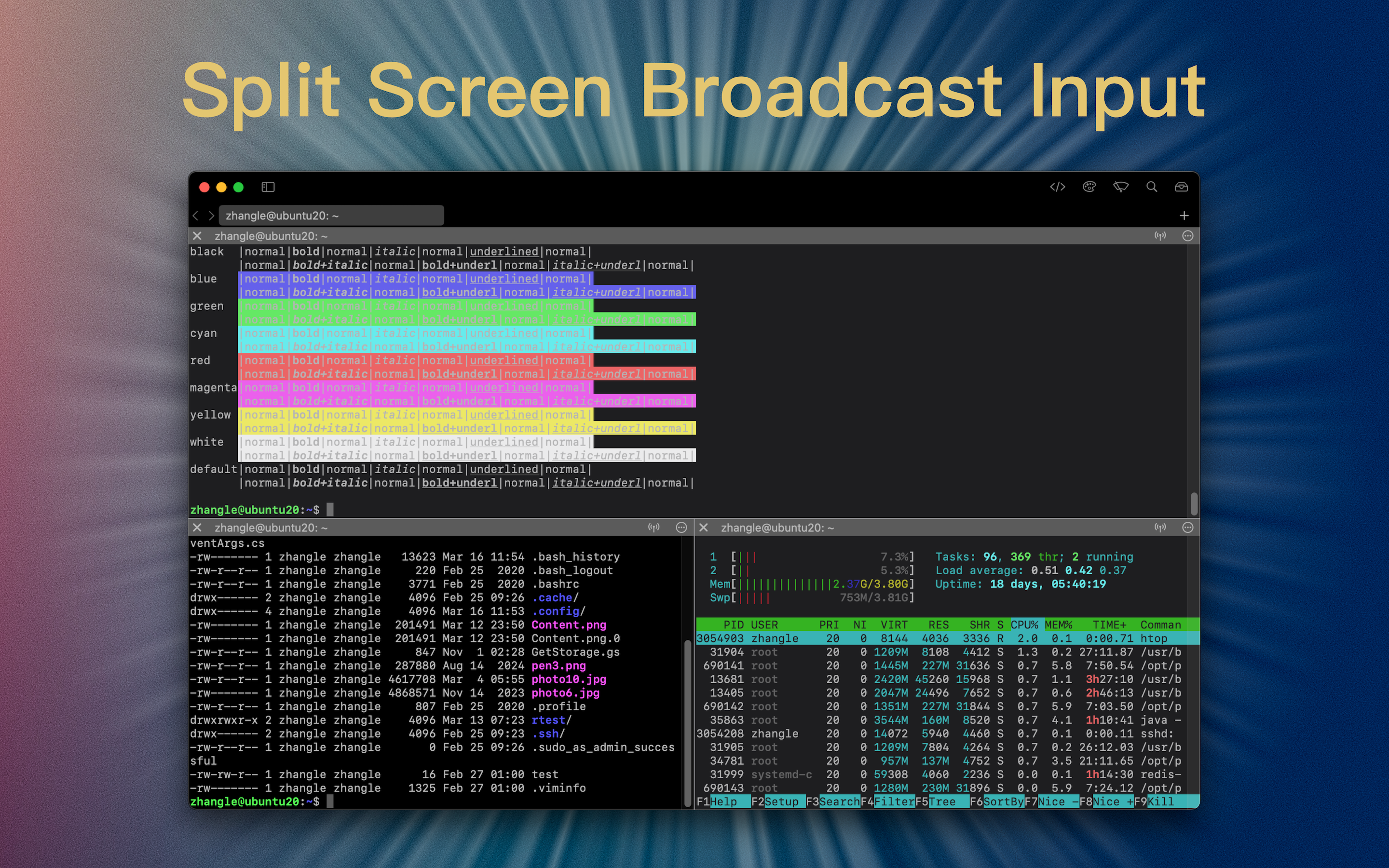Toggle the sidebar panel icon
Viewport: 1389px width, 868px height.
click(x=268, y=187)
